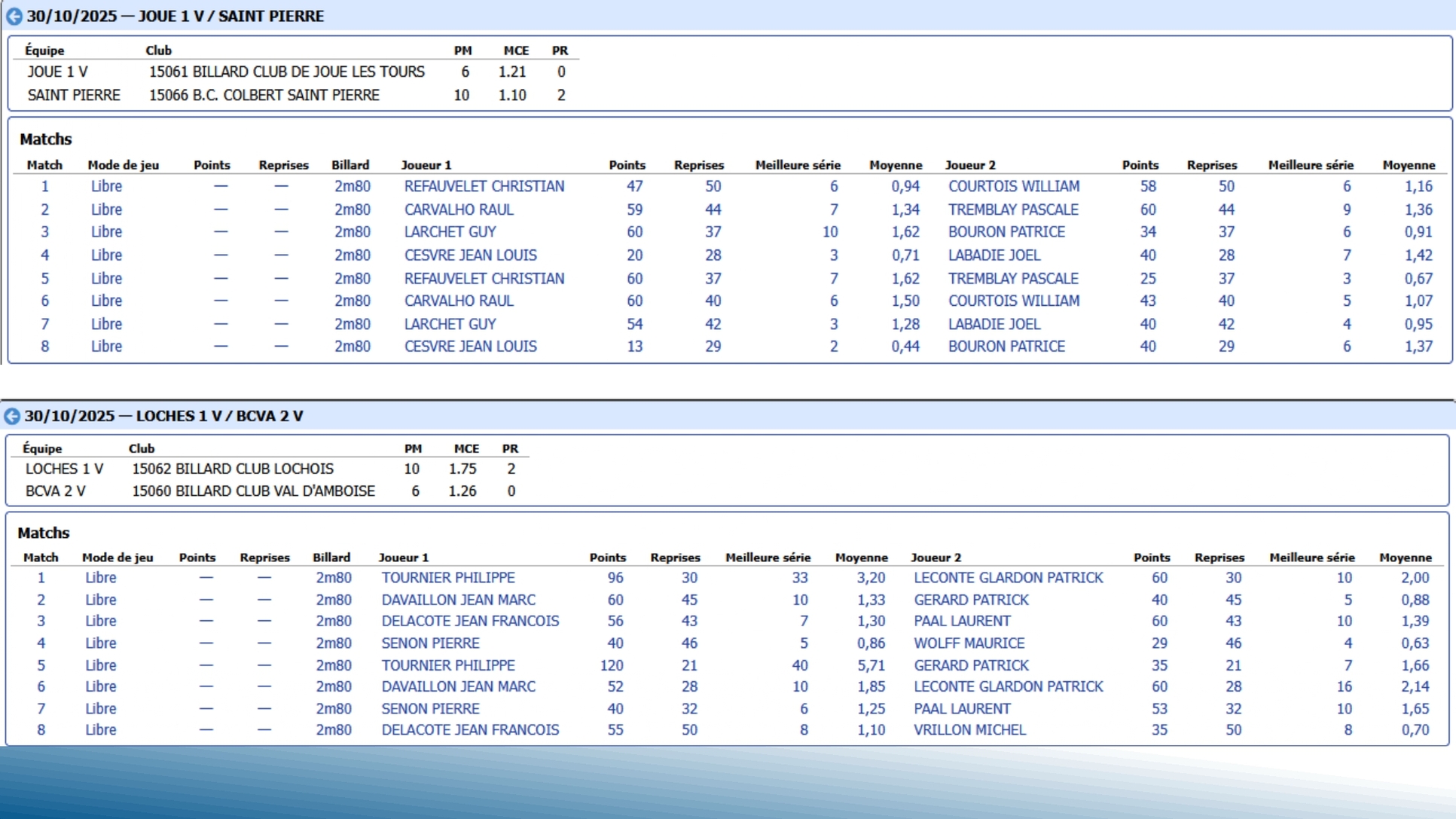Click back arrow icon beside LOCHES 1 V header
Image resolution: width=1456 pixels, height=819 pixels.
(x=11, y=416)
